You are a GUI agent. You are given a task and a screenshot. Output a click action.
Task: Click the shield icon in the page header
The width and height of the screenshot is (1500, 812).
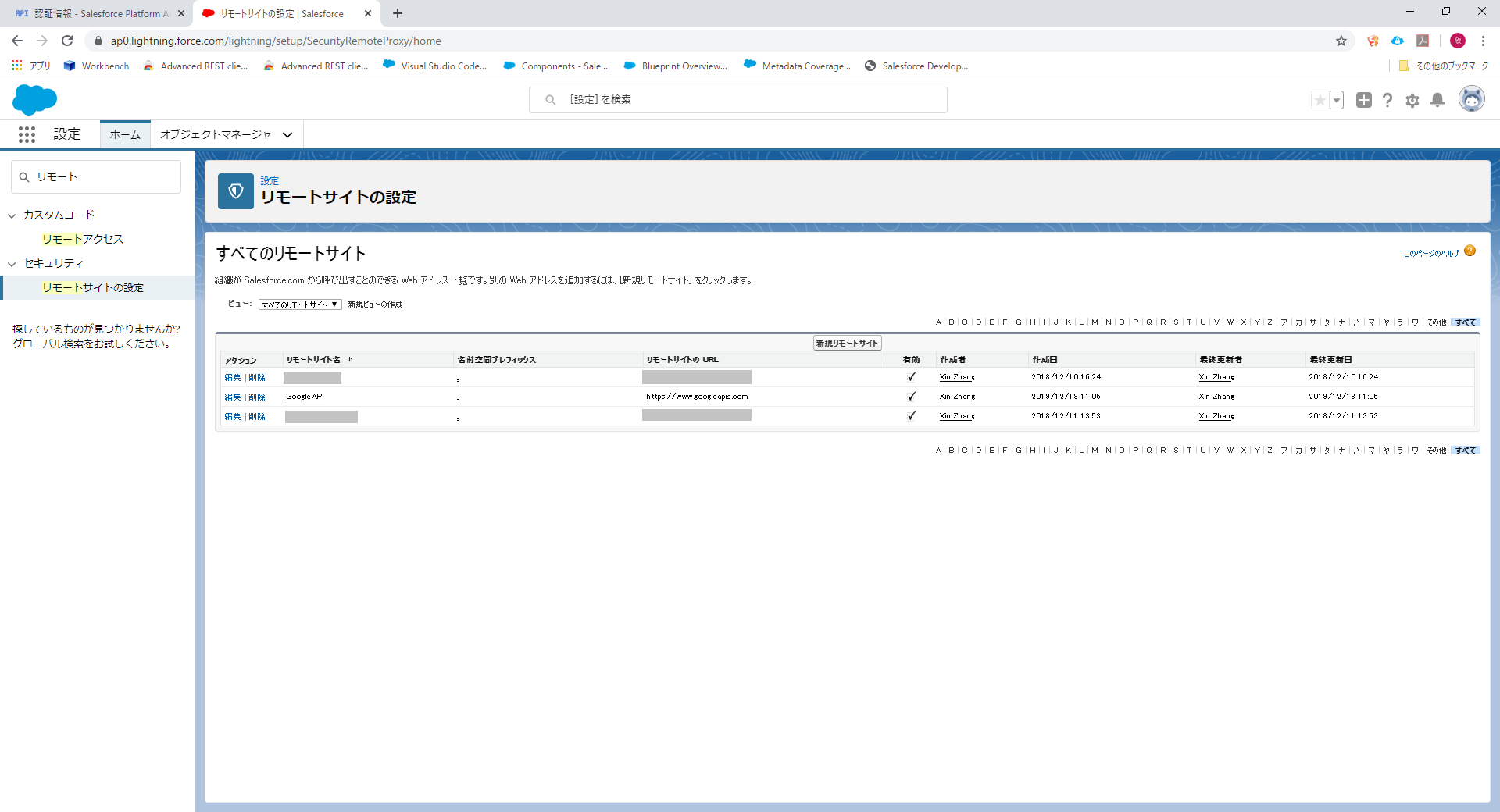[x=236, y=191]
